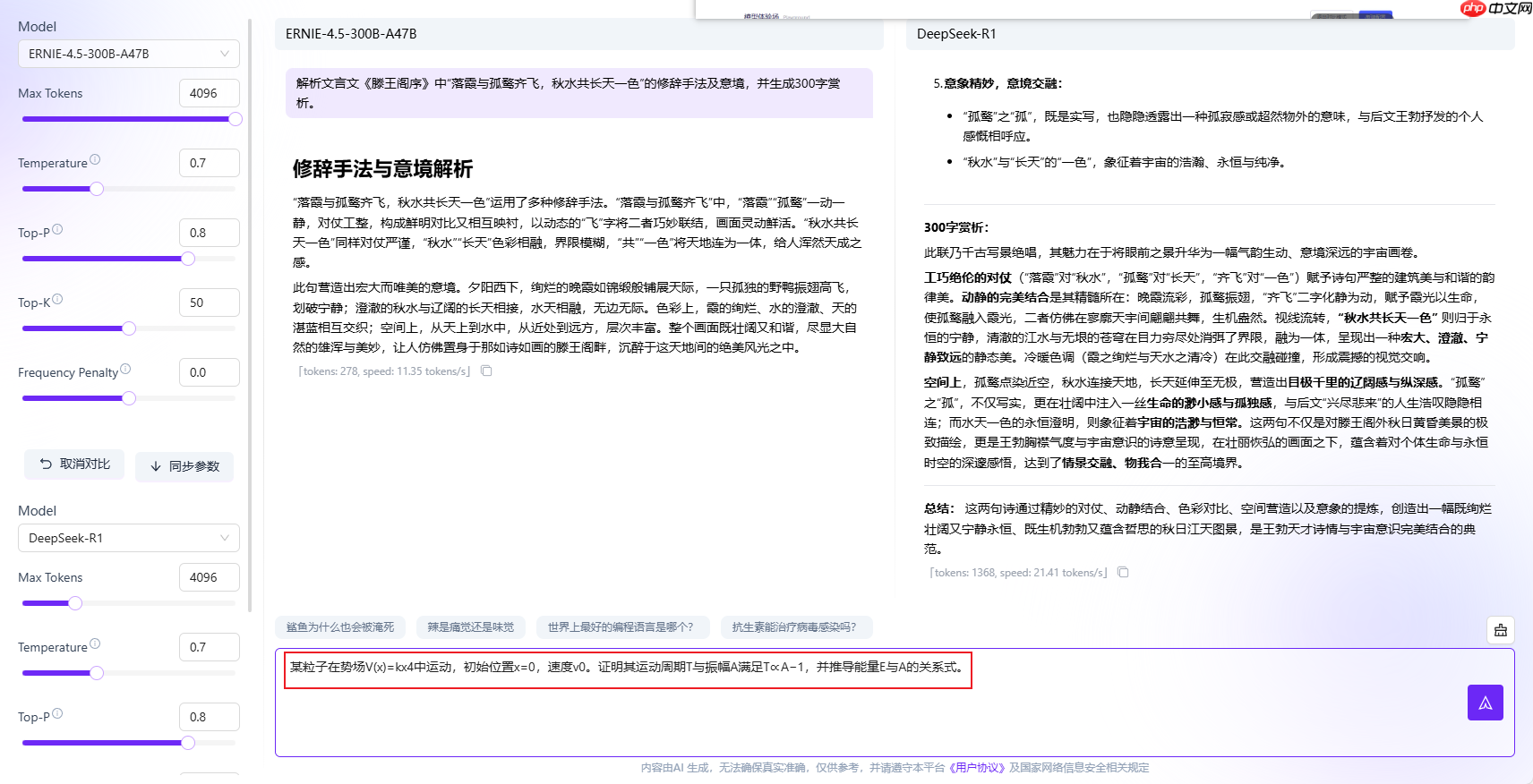Viewport: 1533px width, 784px height.
Task: Adjust DeepSeek Max Tokens slider handle
Action: [75, 603]
